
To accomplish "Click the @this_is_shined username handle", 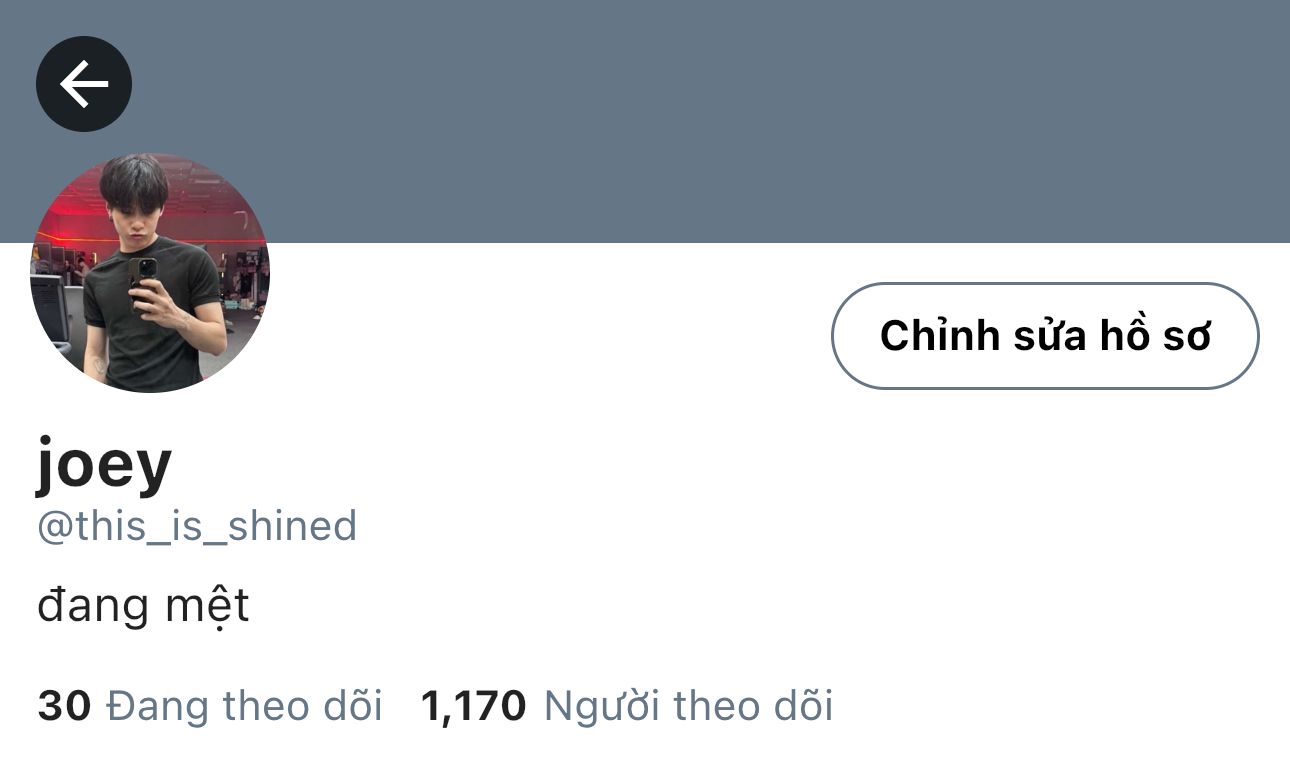I will click(x=197, y=526).
